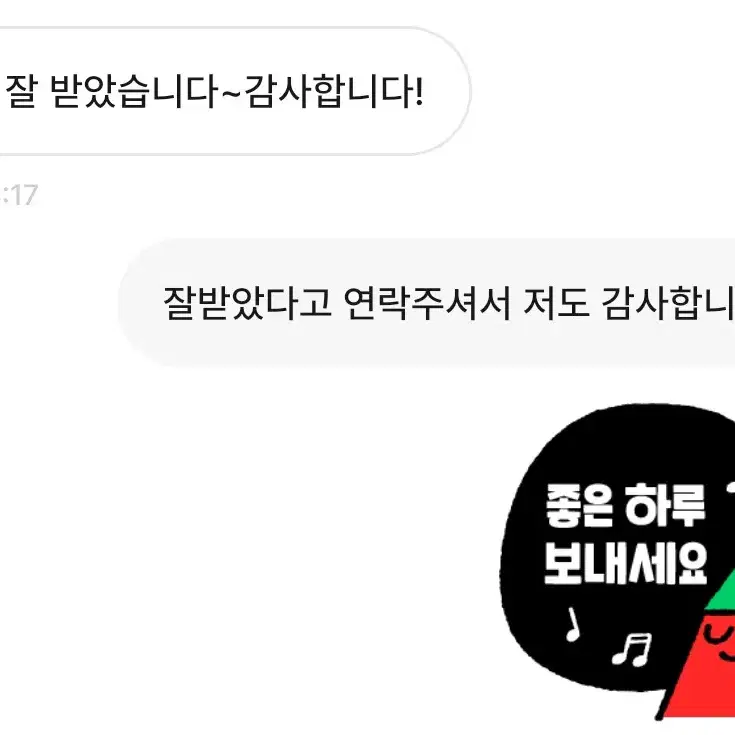Image resolution: width=735 pixels, height=735 pixels.
Task: Click the tilde in the received message
Action: click(x=231, y=93)
